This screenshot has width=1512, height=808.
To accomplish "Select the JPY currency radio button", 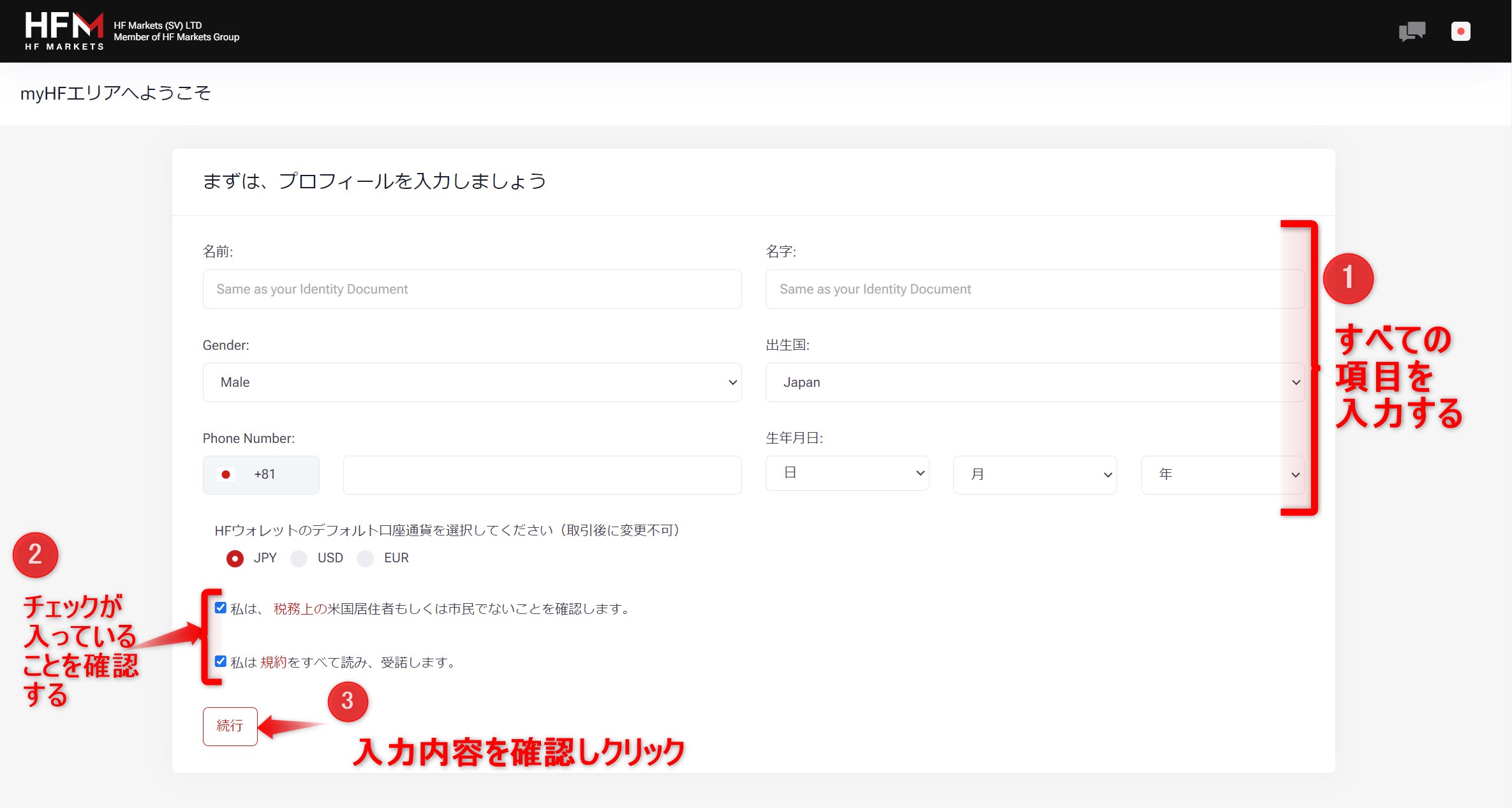I will [x=235, y=558].
